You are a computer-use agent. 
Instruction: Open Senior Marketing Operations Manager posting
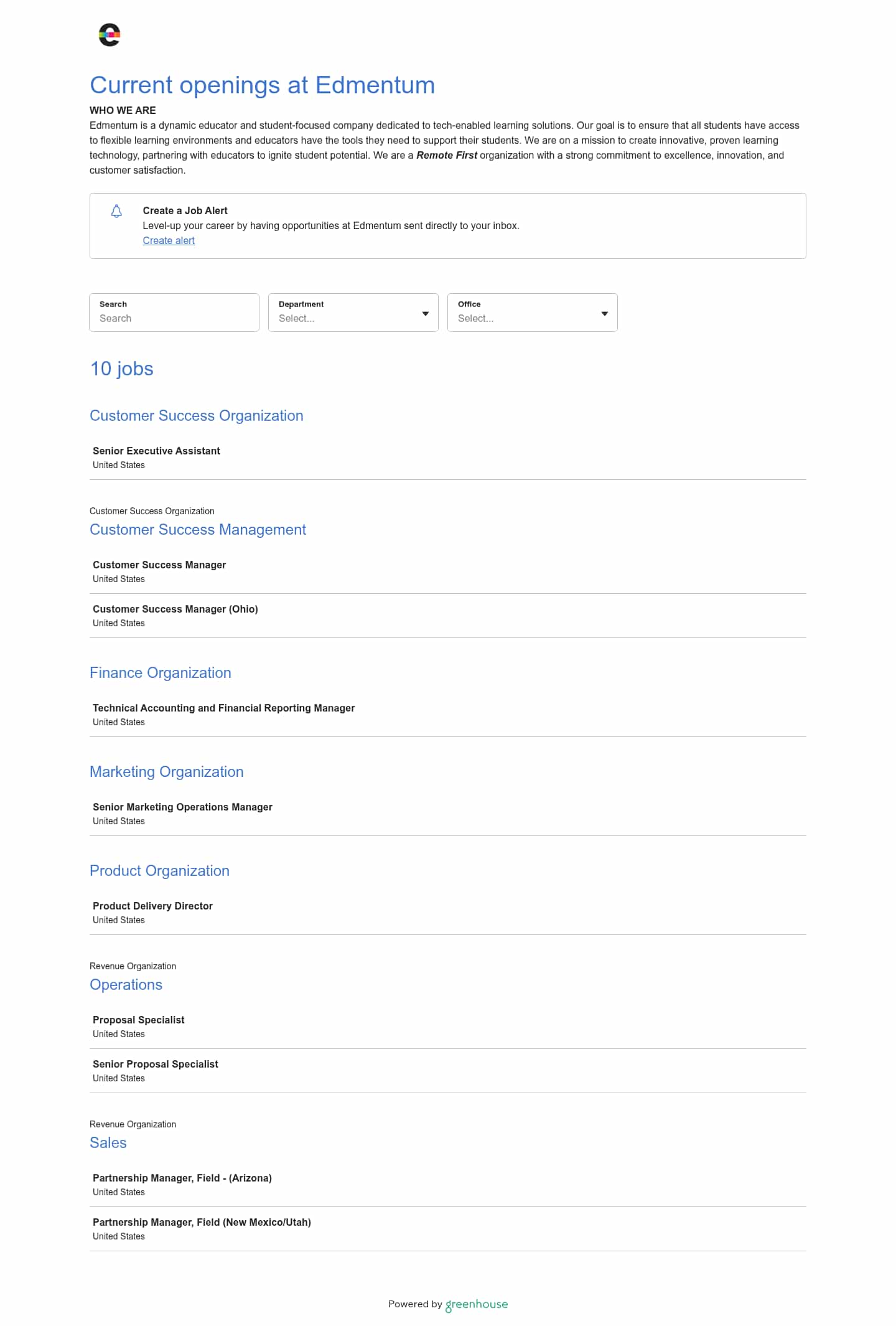click(448, 814)
